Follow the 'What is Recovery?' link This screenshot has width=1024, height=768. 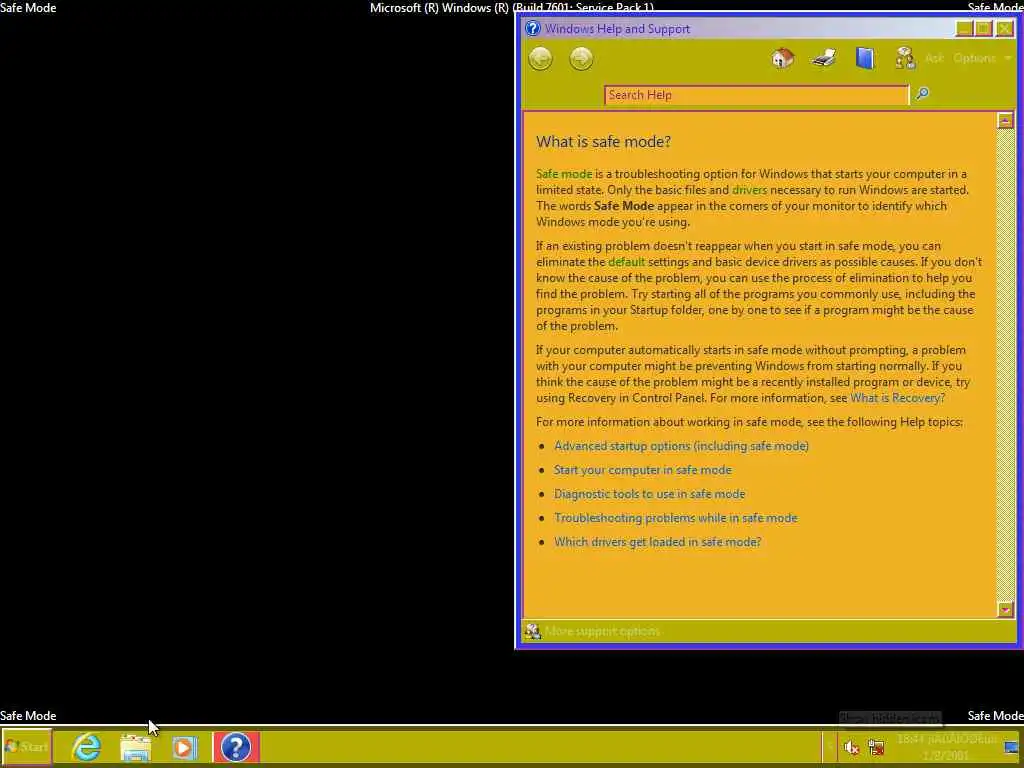[x=897, y=398]
